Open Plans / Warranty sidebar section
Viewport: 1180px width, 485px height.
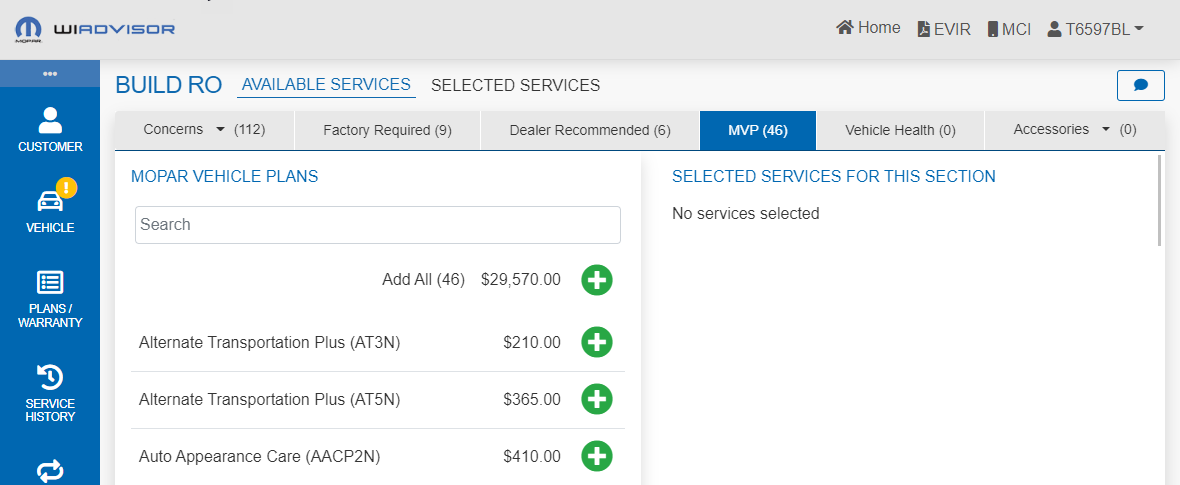[50, 298]
